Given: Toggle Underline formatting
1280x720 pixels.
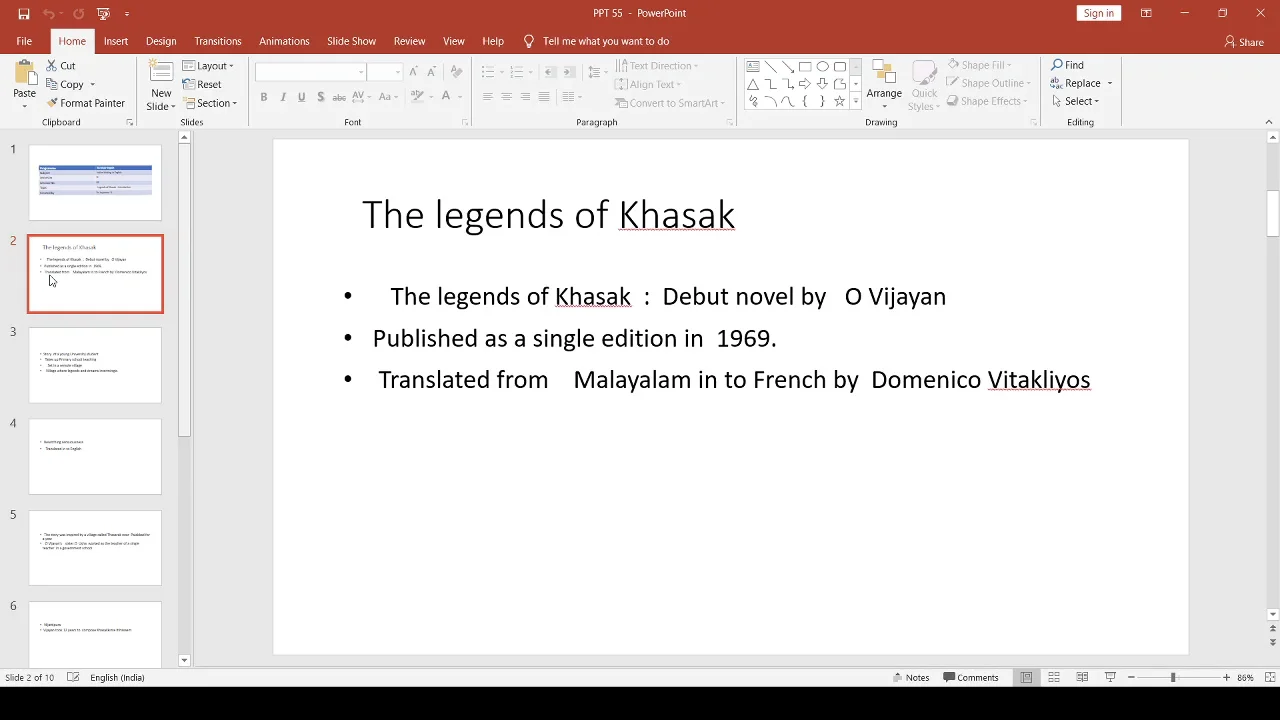Looking at the screenshot, I should click(301, 97).
